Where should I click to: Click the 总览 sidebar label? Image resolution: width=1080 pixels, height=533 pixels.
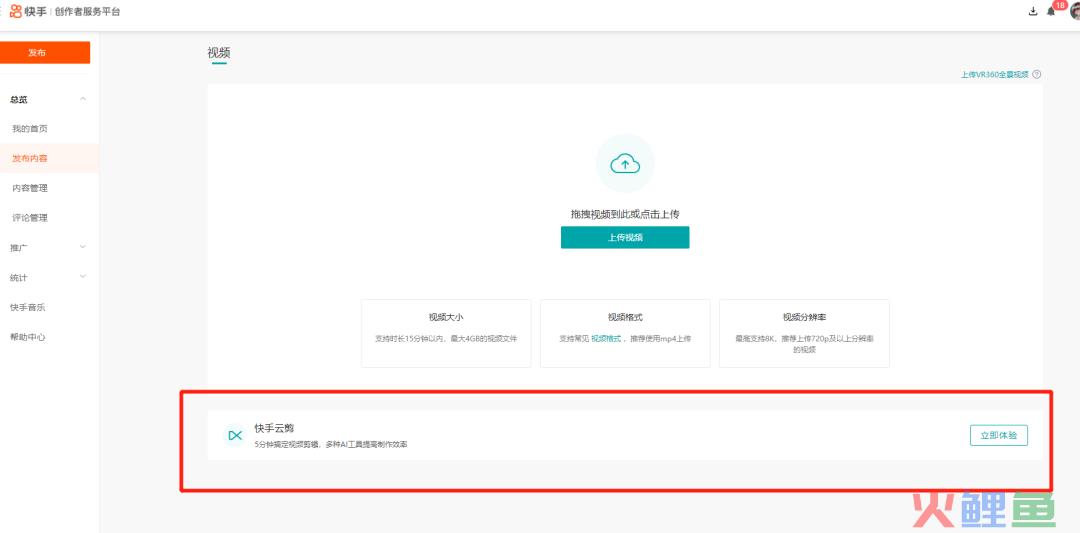click(19, 100)
